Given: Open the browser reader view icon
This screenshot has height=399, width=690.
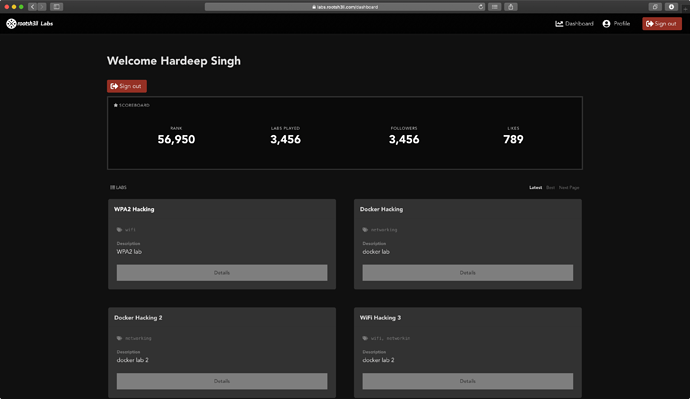Looking at the screenshot, I should click(x=495, y=7).
